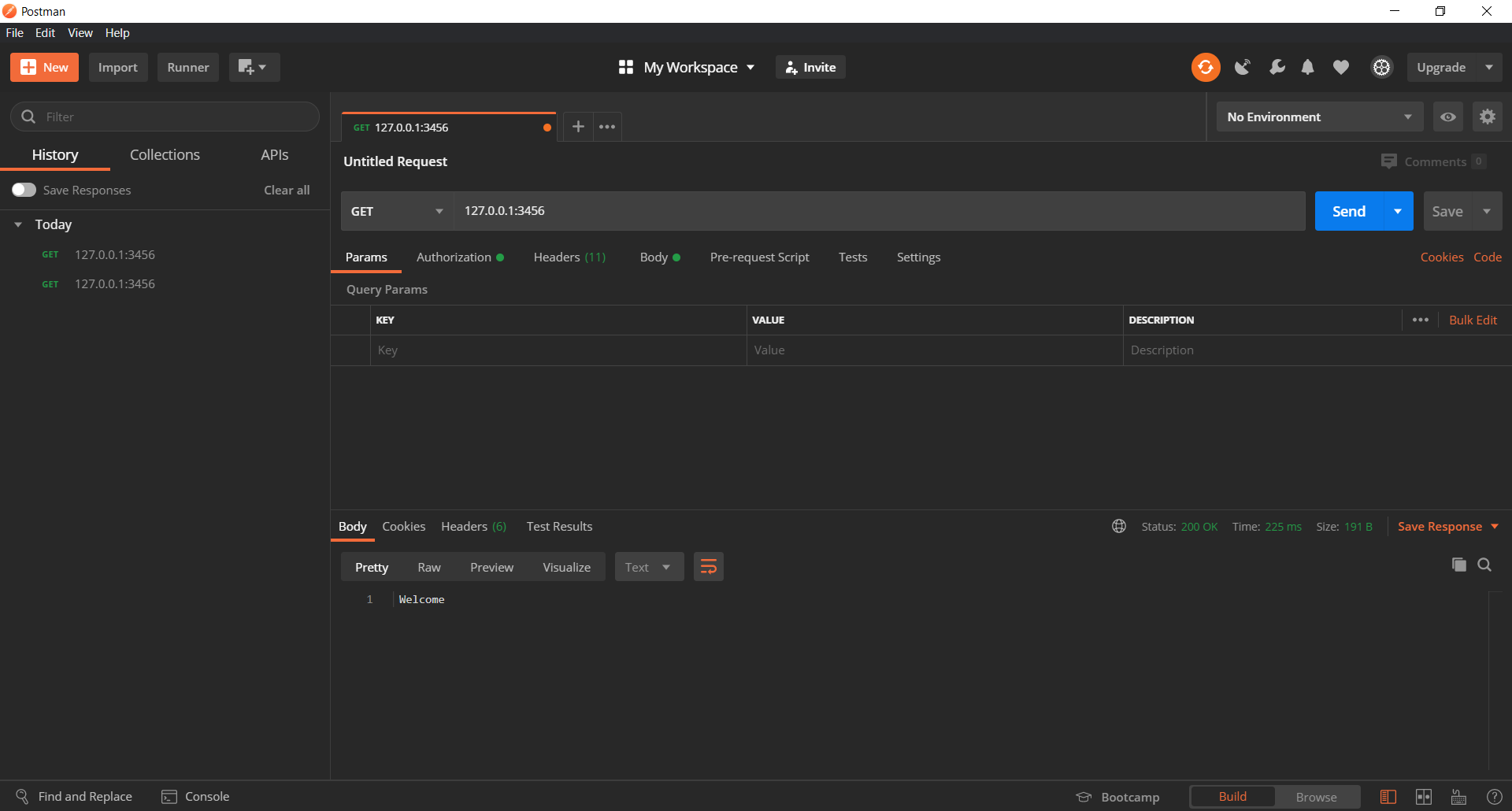Image resolution: width=1512 pixels, height=811 pixels.
Task: Open the Console
Action: pos(195,797)
